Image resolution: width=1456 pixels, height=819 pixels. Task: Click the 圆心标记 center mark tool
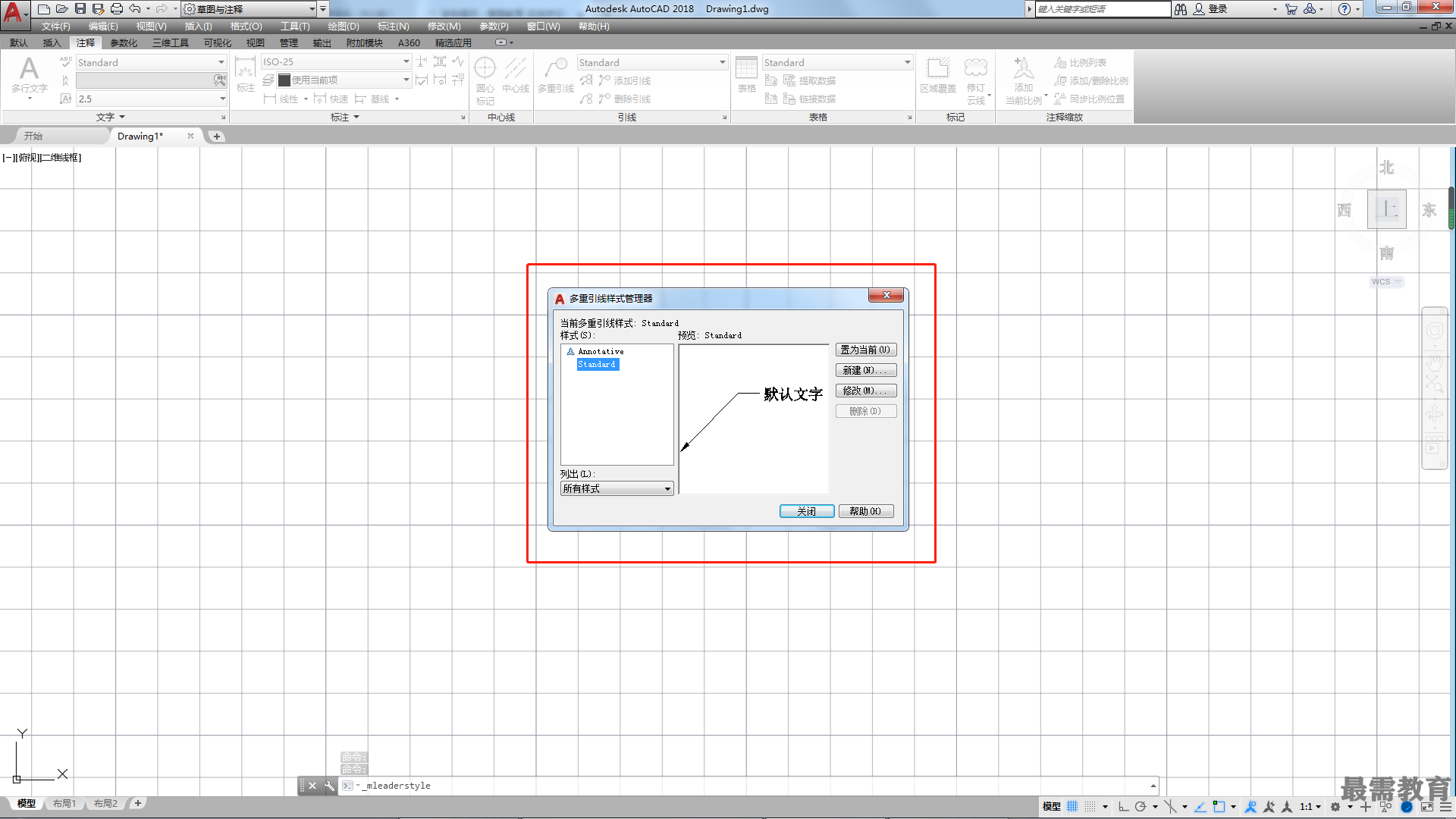coord(485,80)
